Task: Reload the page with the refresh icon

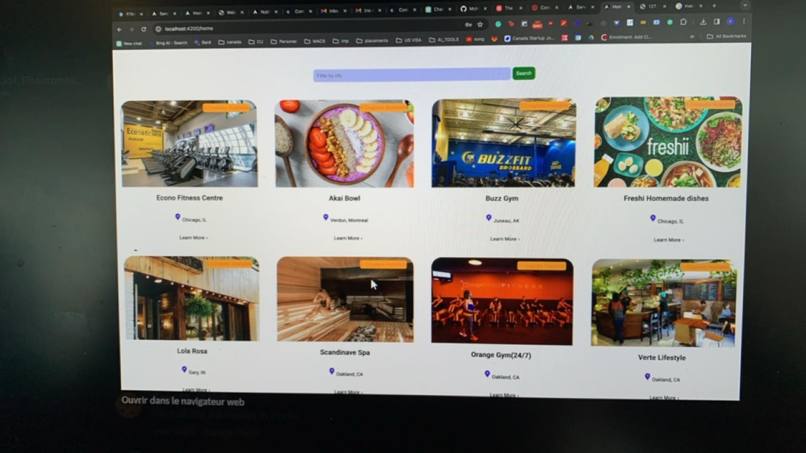Action: point(144,29)
